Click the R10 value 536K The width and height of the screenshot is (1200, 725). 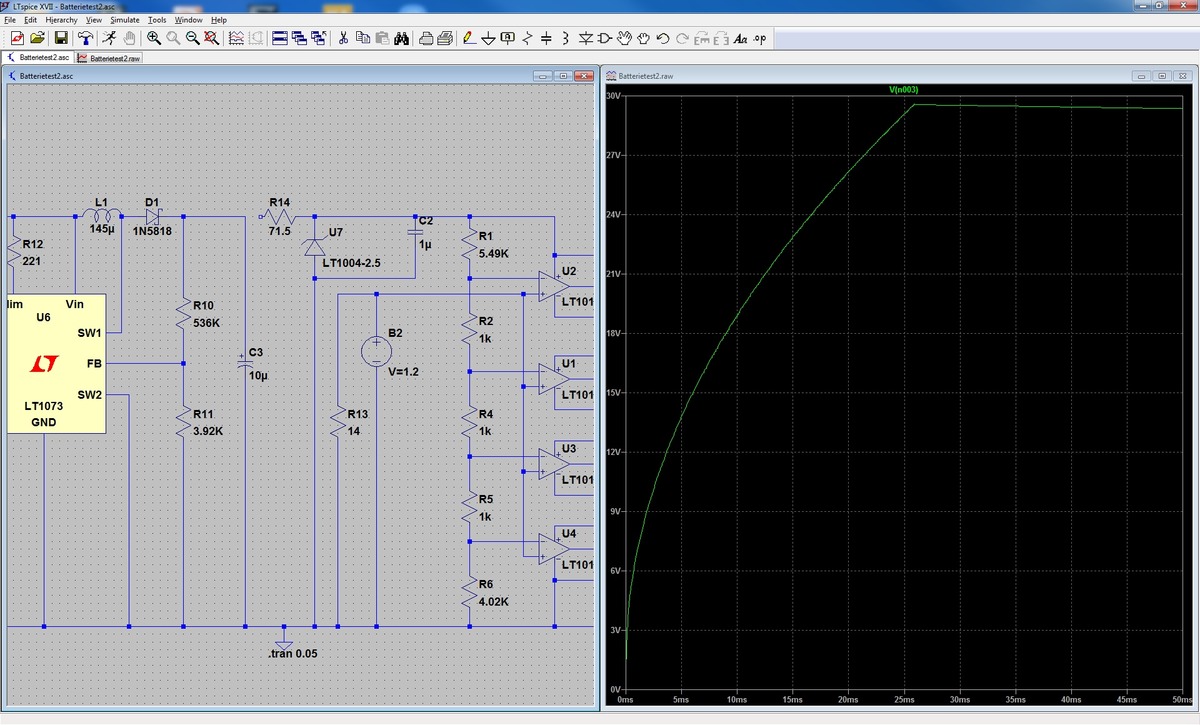(x=206, y=323)
